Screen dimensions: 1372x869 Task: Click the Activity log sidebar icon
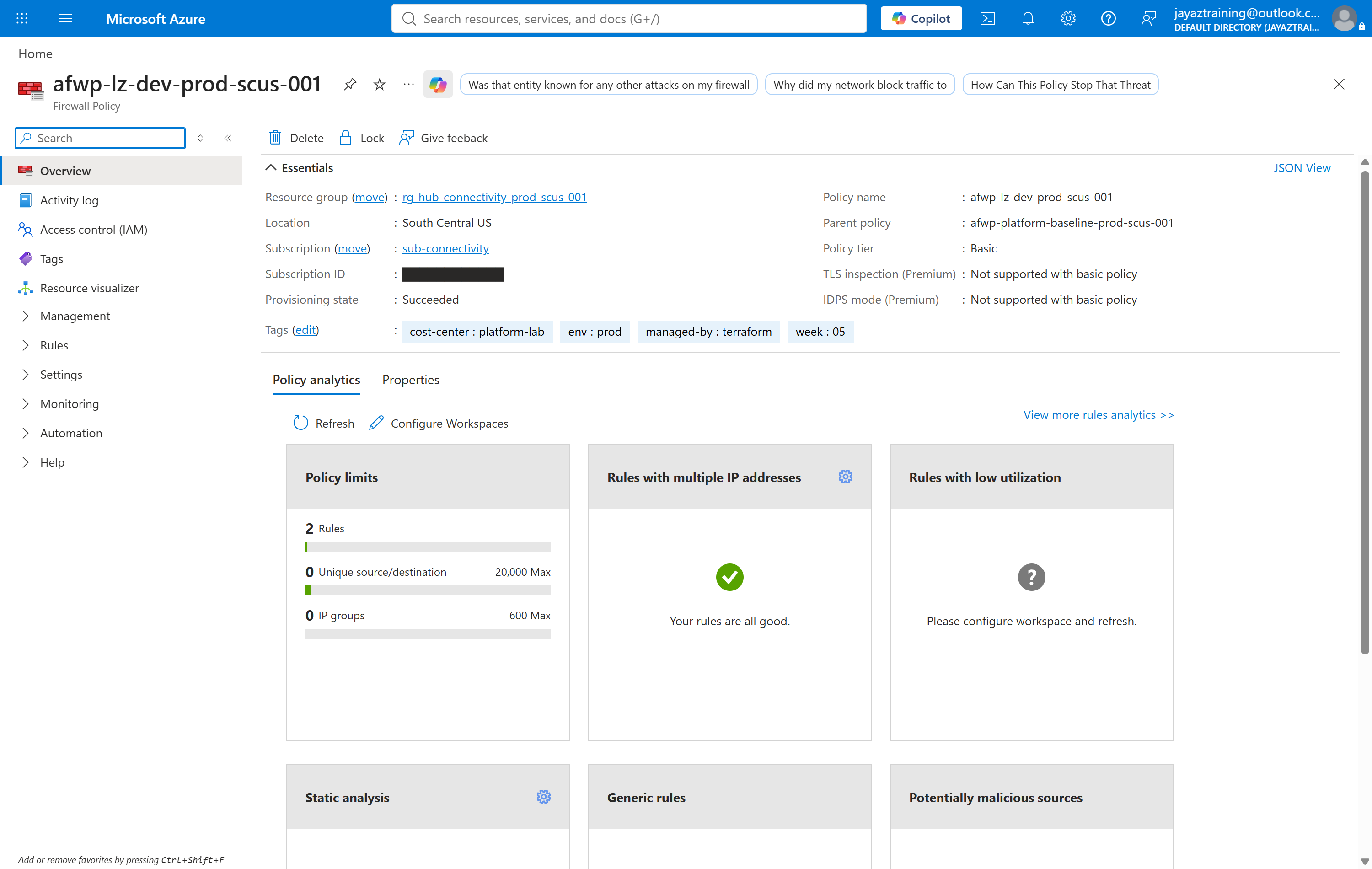pos(25,200)
